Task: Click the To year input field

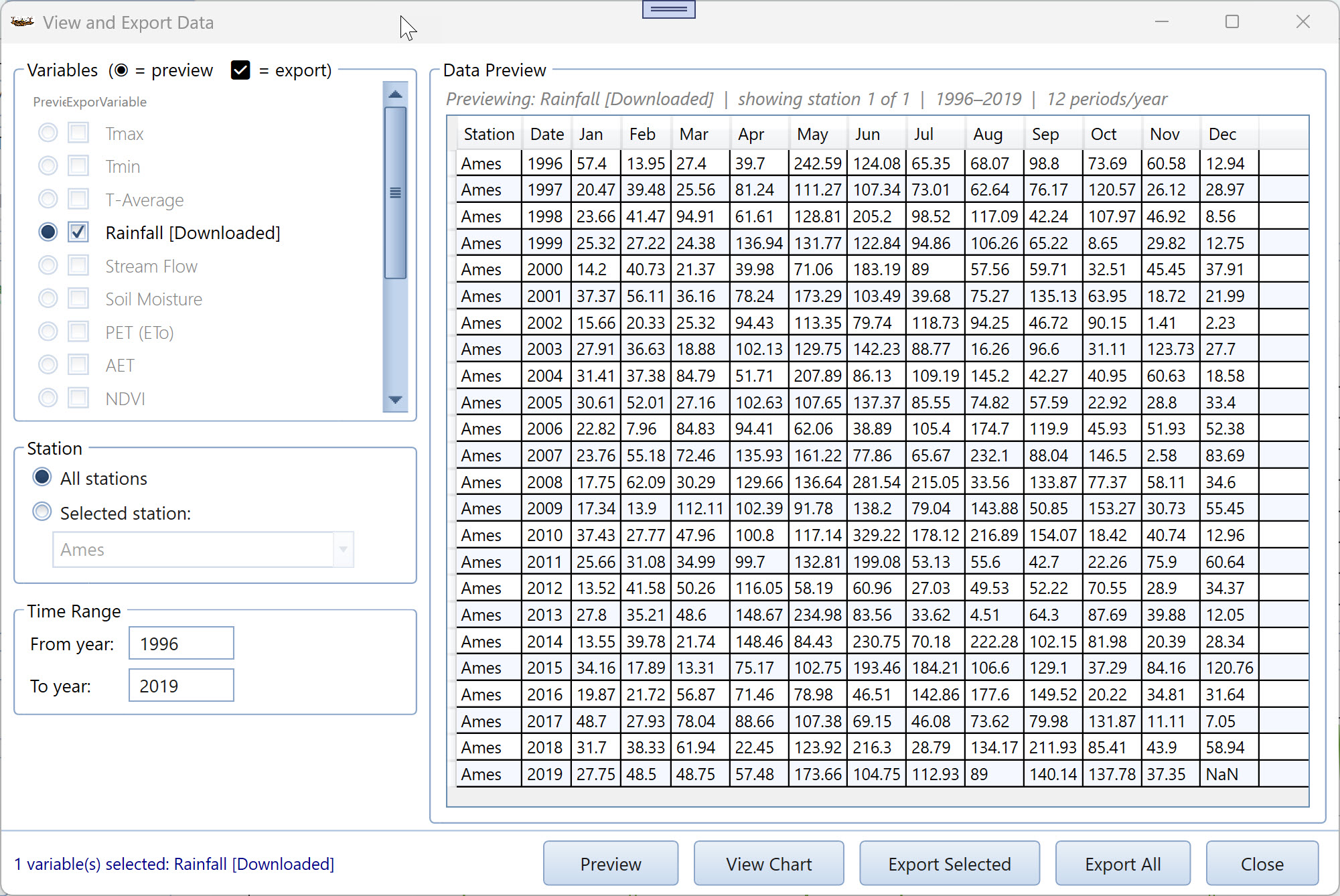Action: (x=181, y=686)
